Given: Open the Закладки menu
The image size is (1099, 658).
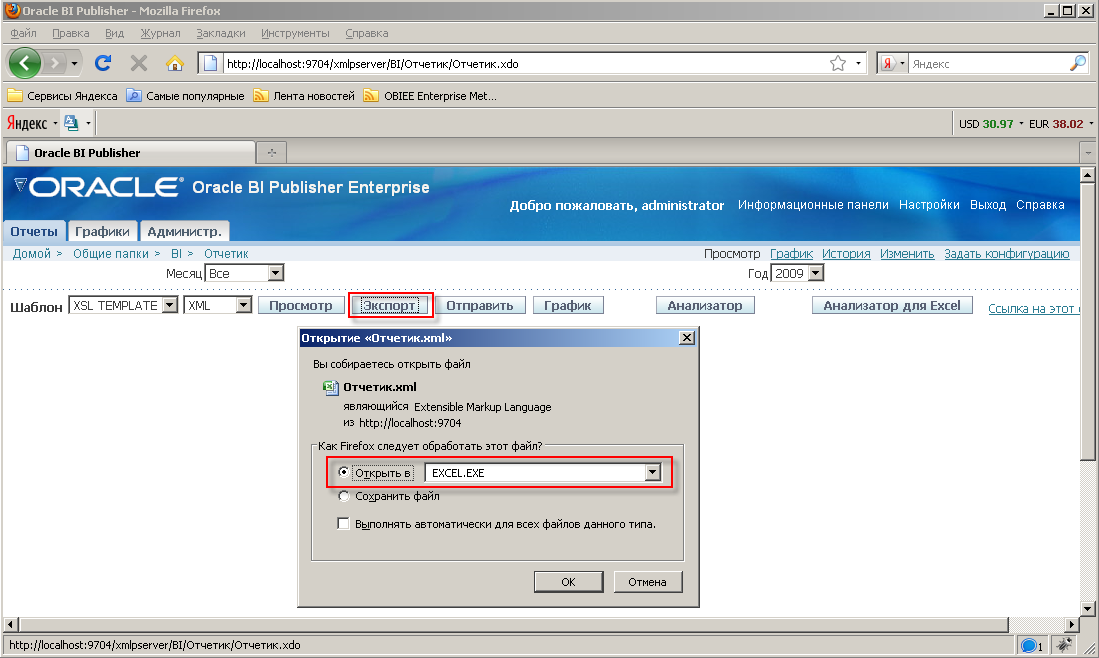Looking at the screenshot, I should pyautogui.click(x=220, y=33).
